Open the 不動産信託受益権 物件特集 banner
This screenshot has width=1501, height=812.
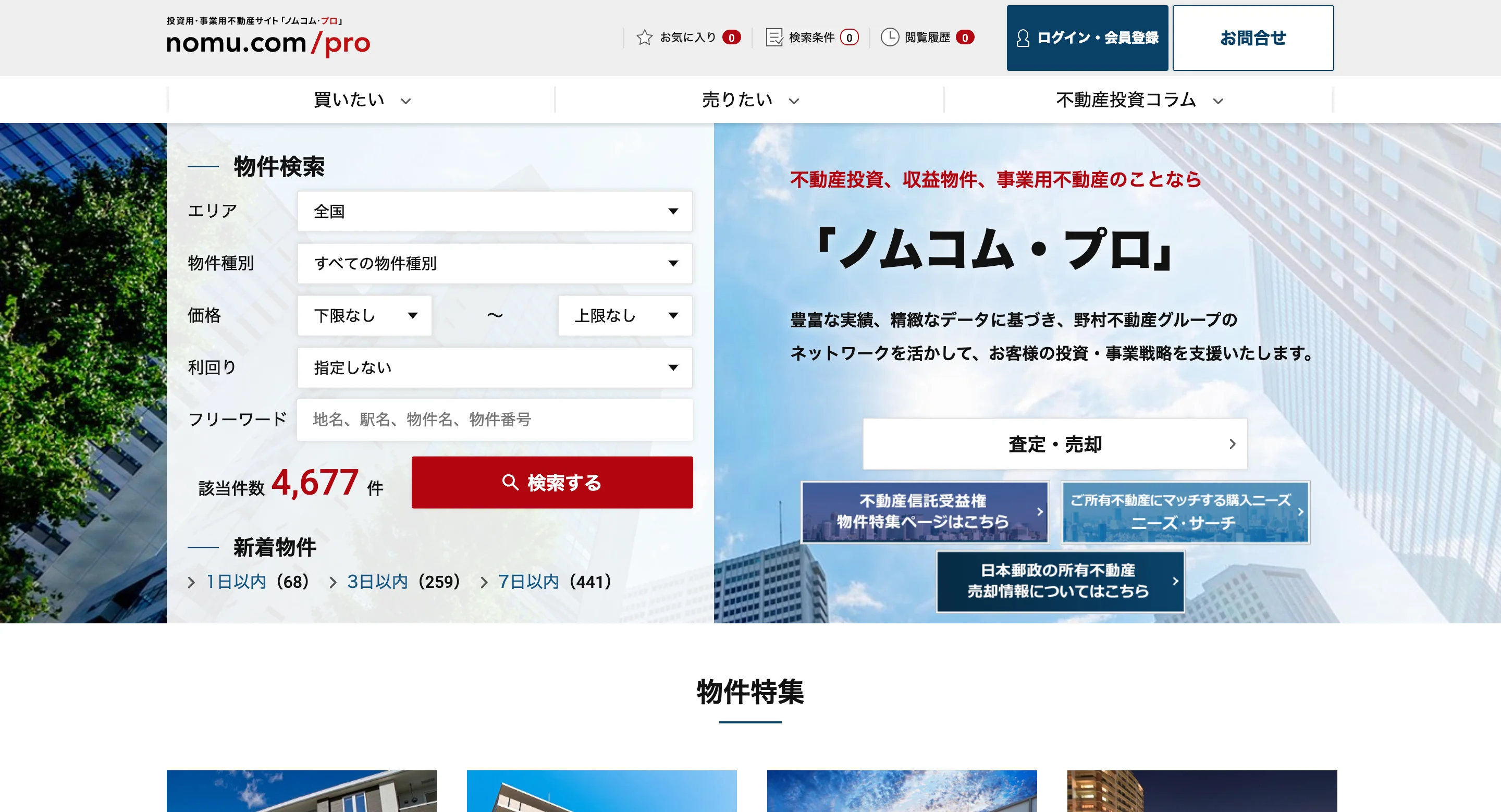pos(925,512)
